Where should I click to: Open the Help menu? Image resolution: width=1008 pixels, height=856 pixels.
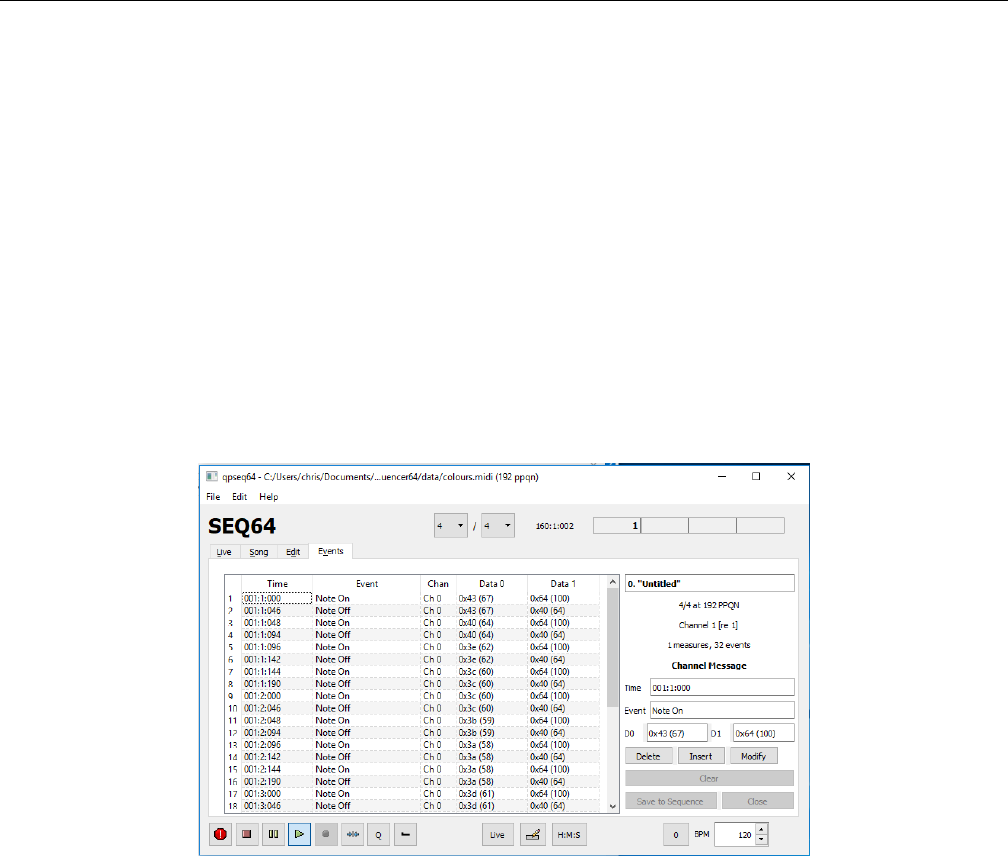269,497
